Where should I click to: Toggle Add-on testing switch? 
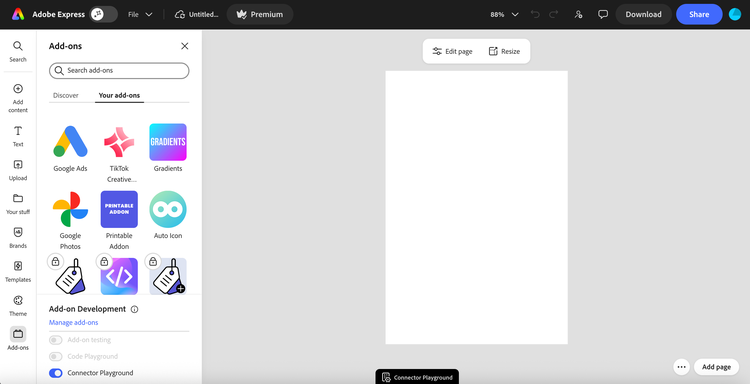(x=55, y=340)
